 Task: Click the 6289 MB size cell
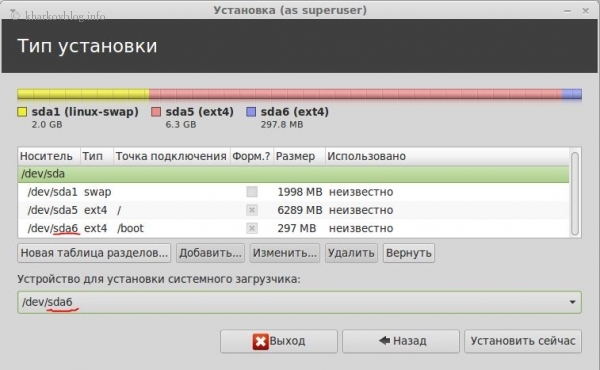[300, 210]
